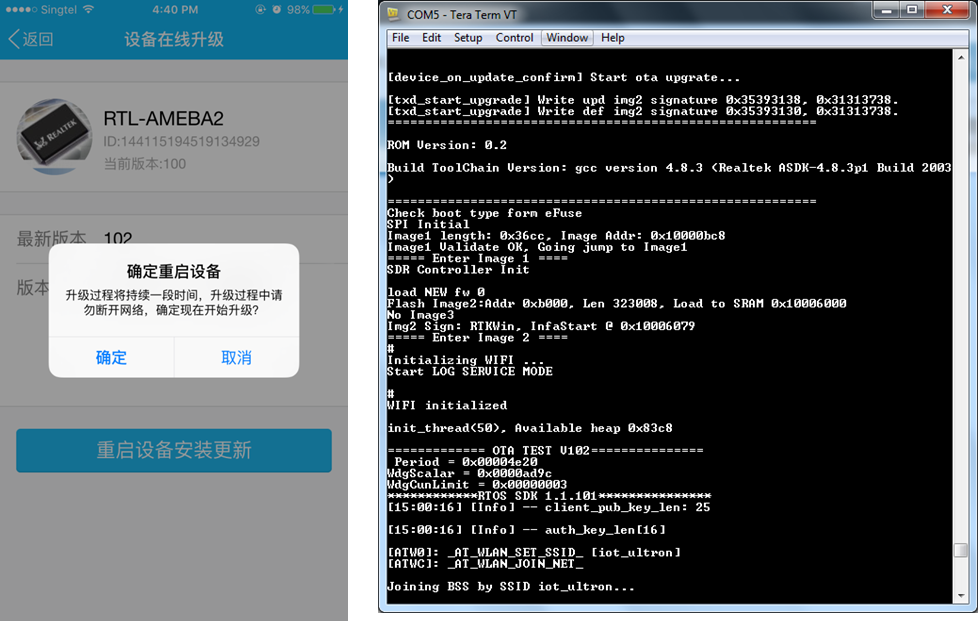978x621 pixels.
Task: Click the '_AT_WLAN_SET_SSID_ [iot_ultron]' line
Action: 534,552
